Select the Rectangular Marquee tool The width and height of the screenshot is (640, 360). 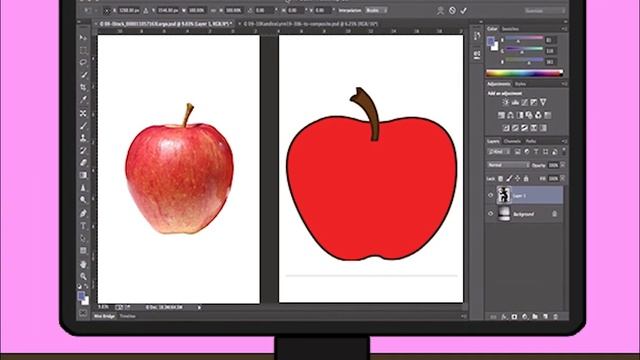point(83,50)
